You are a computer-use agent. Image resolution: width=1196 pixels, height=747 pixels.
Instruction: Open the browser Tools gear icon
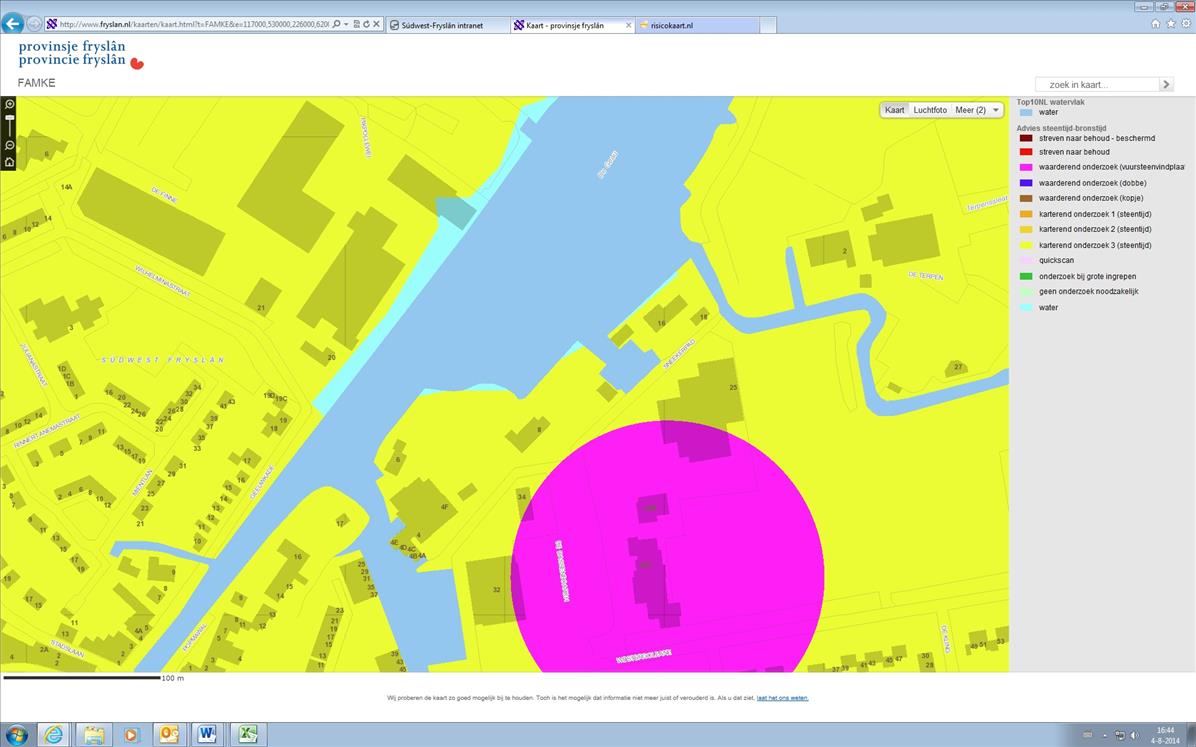tap(1185, 24)
